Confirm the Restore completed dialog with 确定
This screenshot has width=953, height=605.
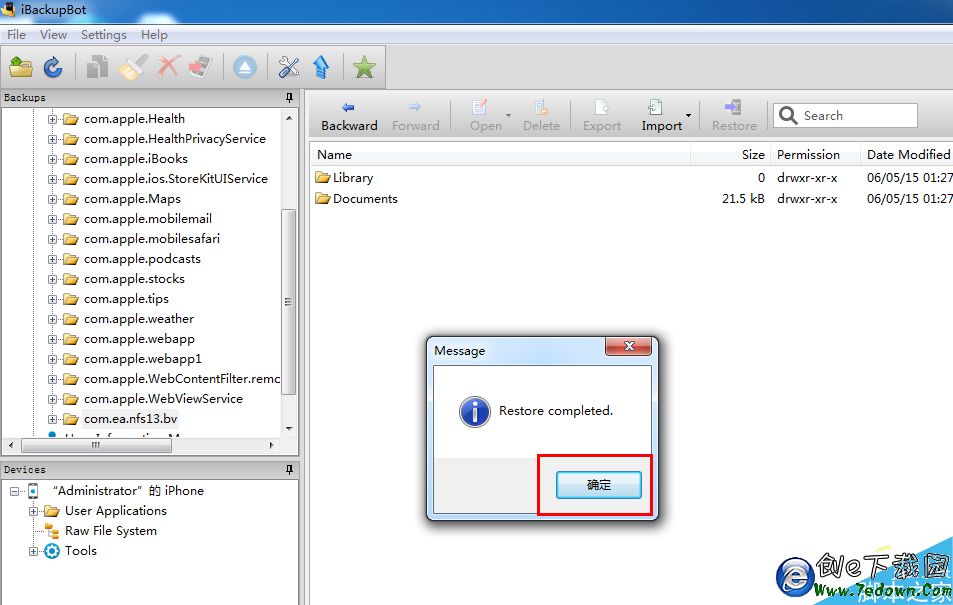598,485
